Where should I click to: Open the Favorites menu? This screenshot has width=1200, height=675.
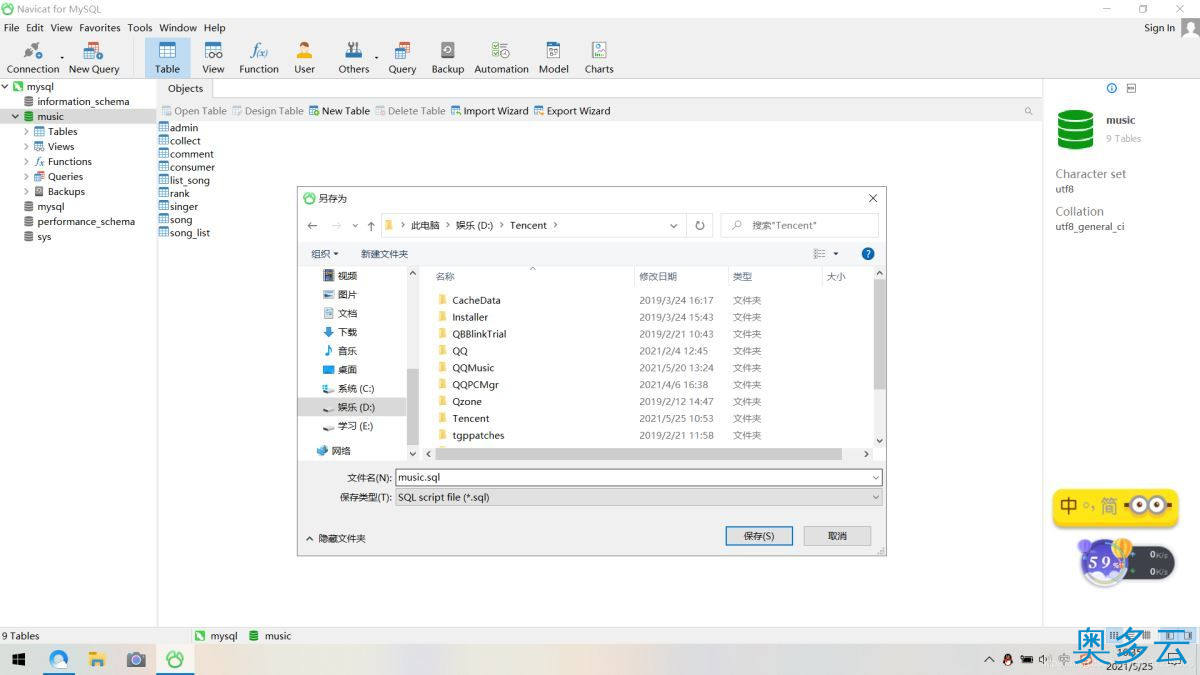pos(99,28)
